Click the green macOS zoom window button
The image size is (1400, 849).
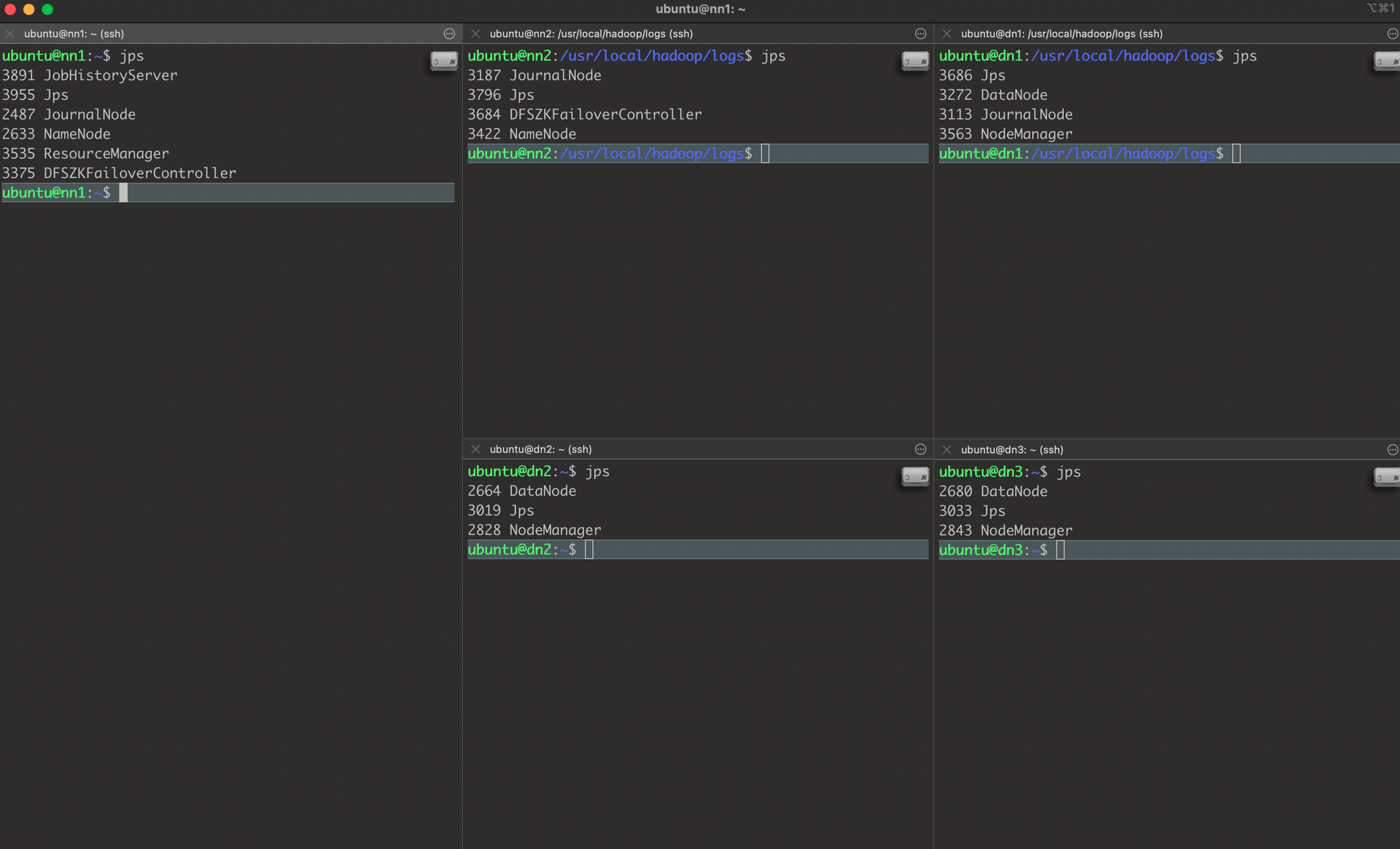coord(47,9)
